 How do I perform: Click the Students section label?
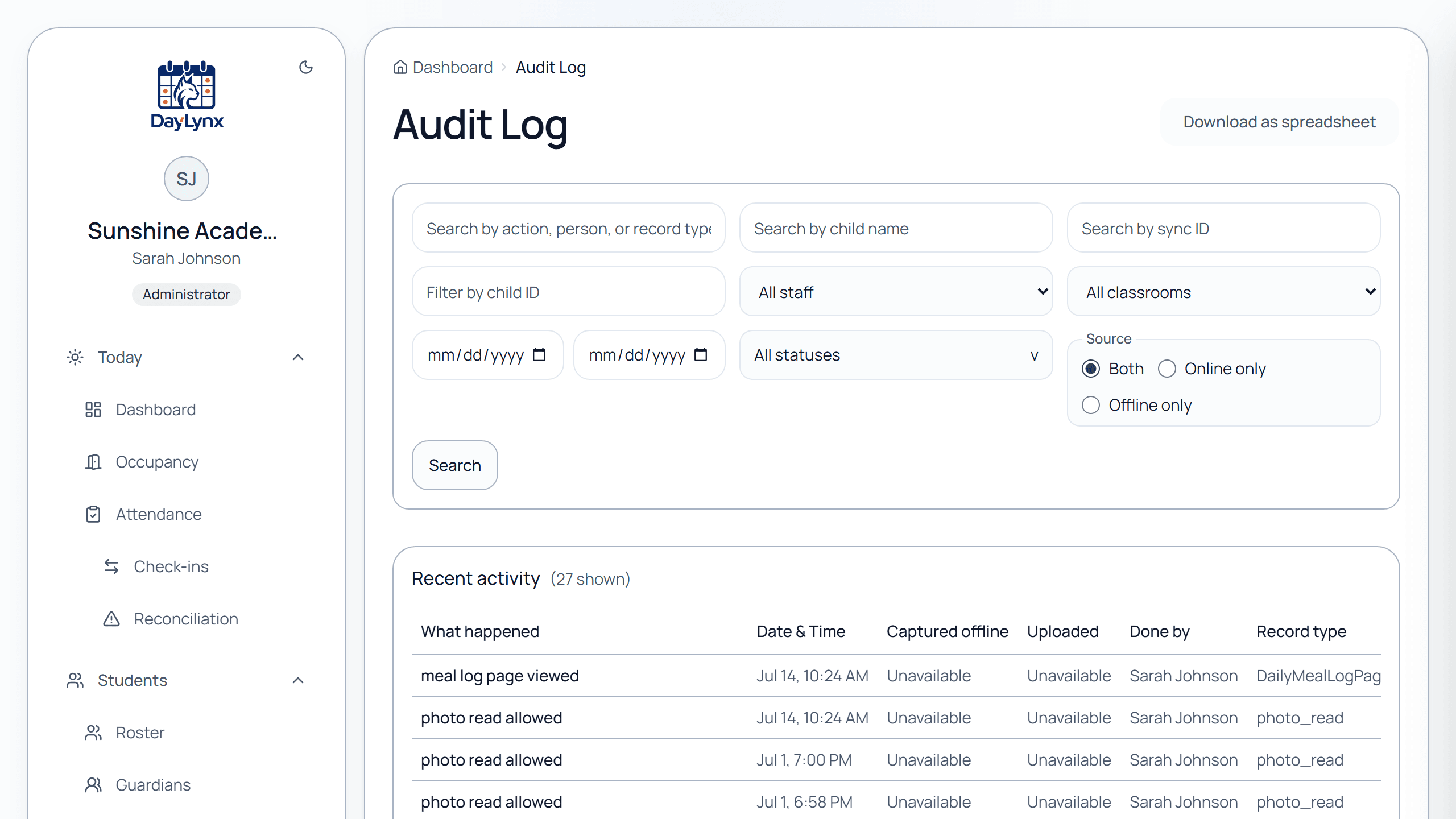pyautogui.click(x=133, y=680)
